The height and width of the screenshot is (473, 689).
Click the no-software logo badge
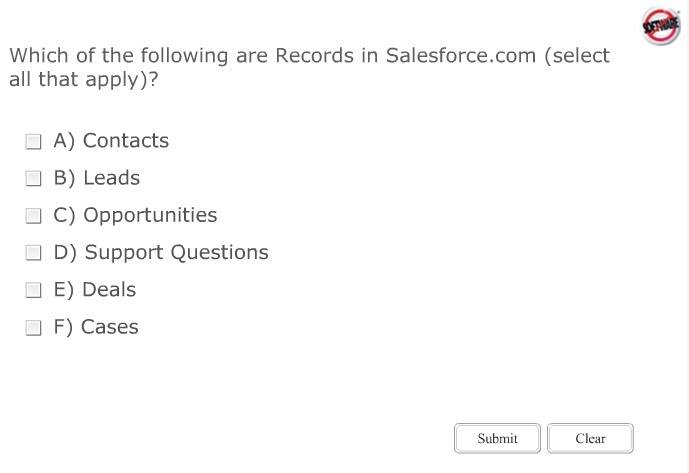[x=661, y=26]
